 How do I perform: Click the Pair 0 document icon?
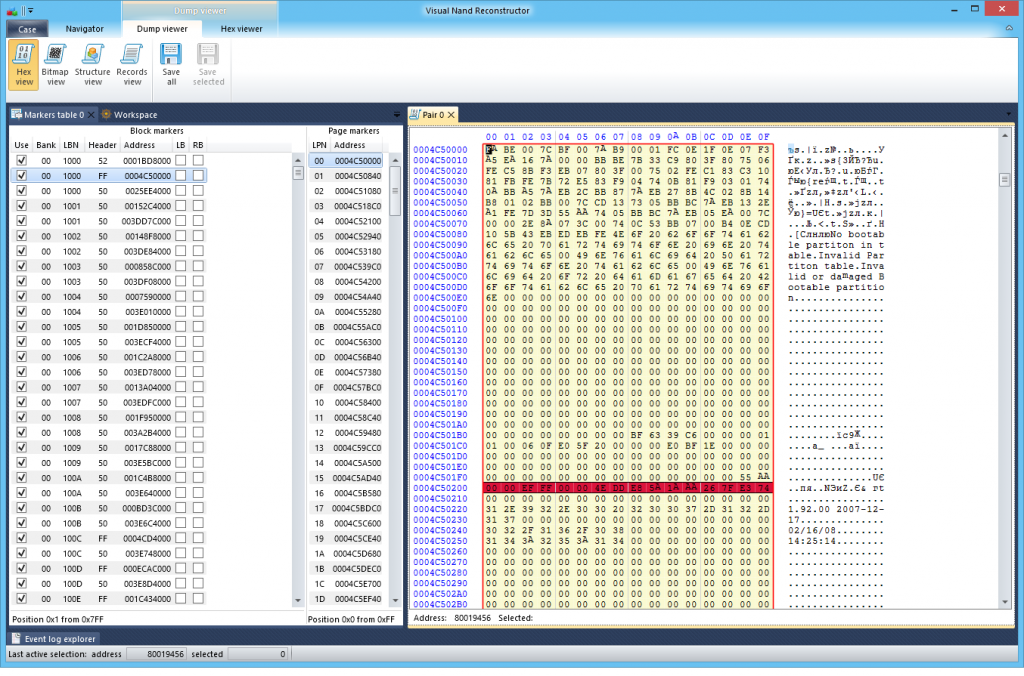tap(415, 114)
